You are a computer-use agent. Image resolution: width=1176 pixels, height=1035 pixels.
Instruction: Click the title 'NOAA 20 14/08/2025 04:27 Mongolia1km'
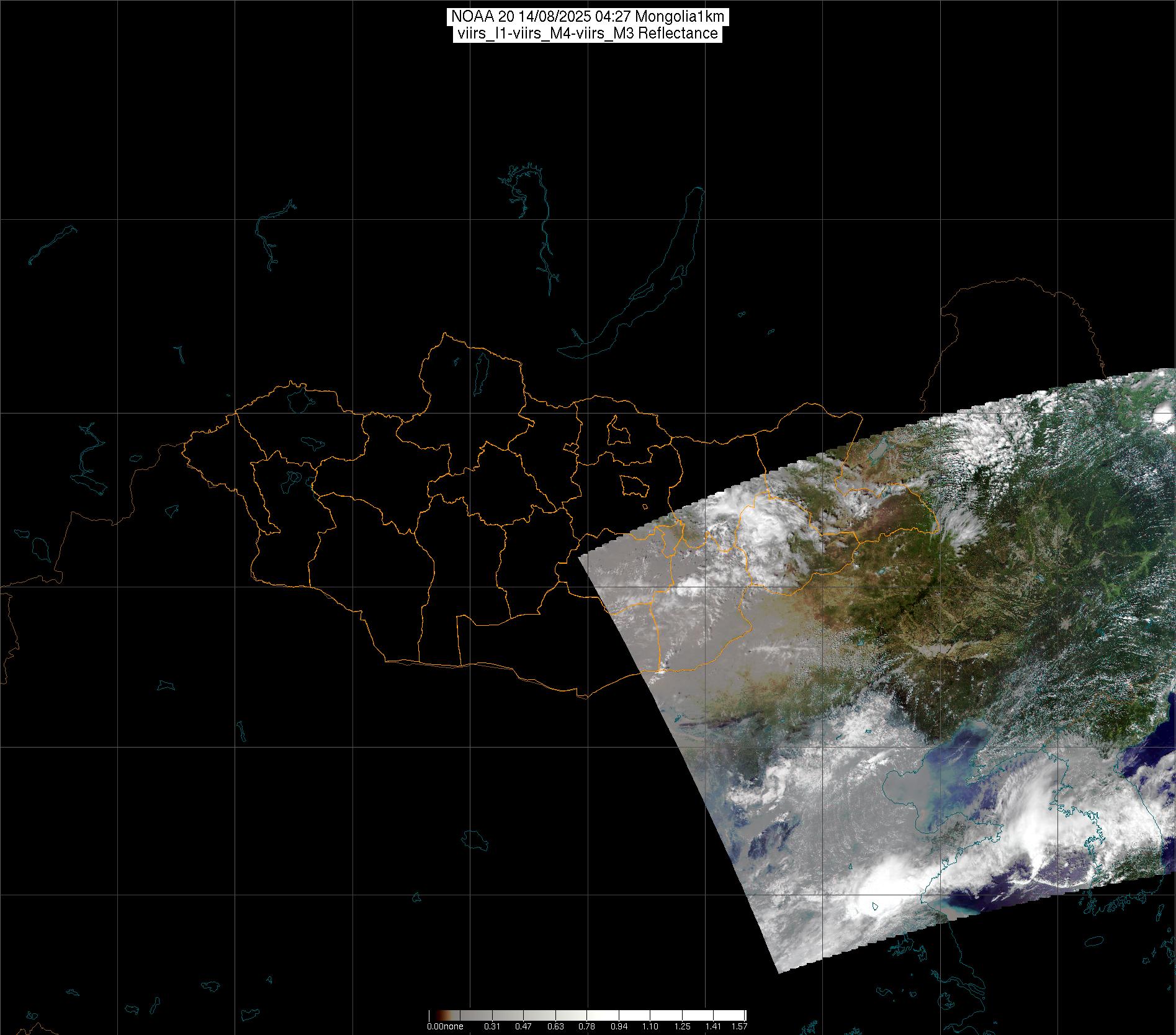coord(588,17)
